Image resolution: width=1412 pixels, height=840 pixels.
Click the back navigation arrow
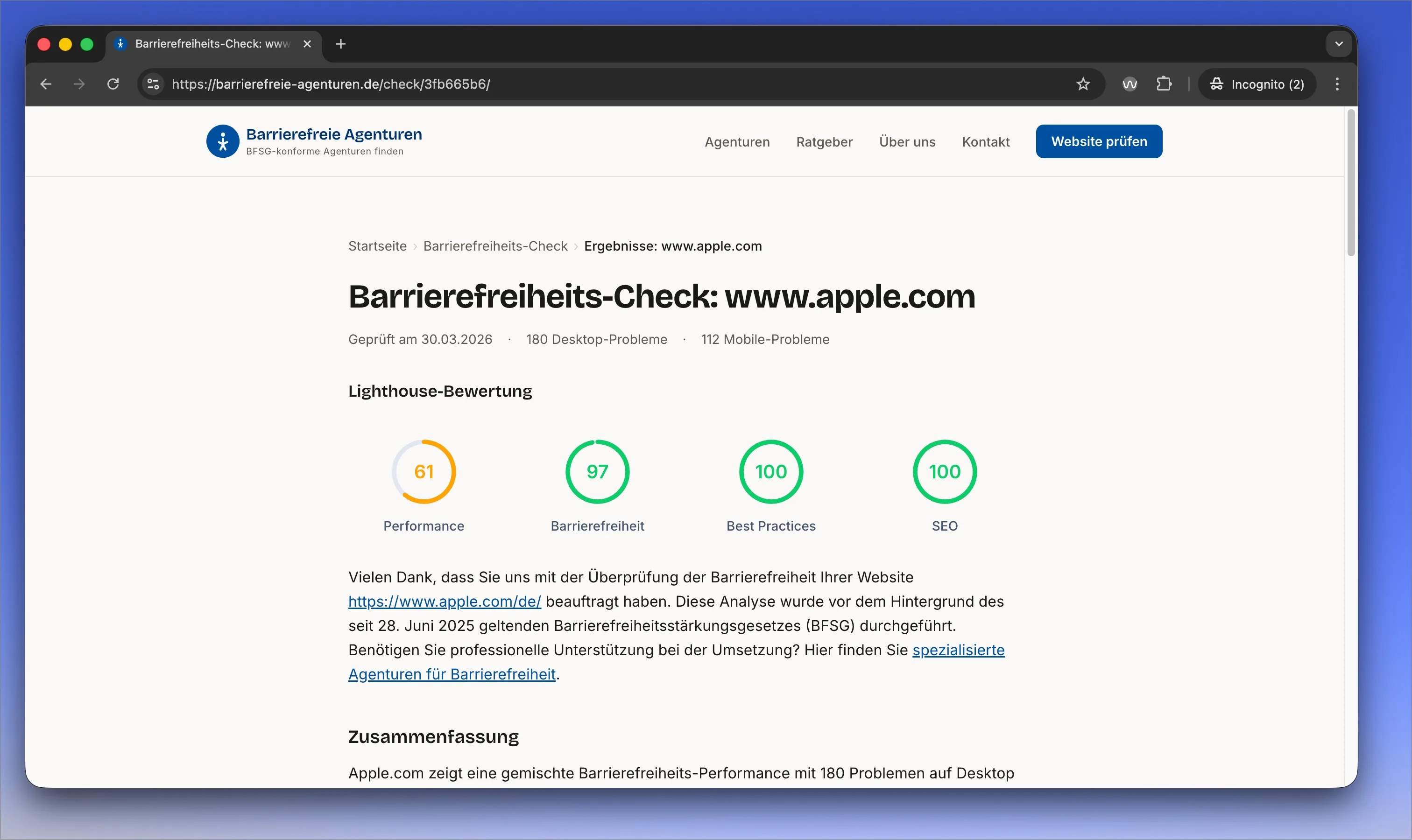tap(45, 84)
